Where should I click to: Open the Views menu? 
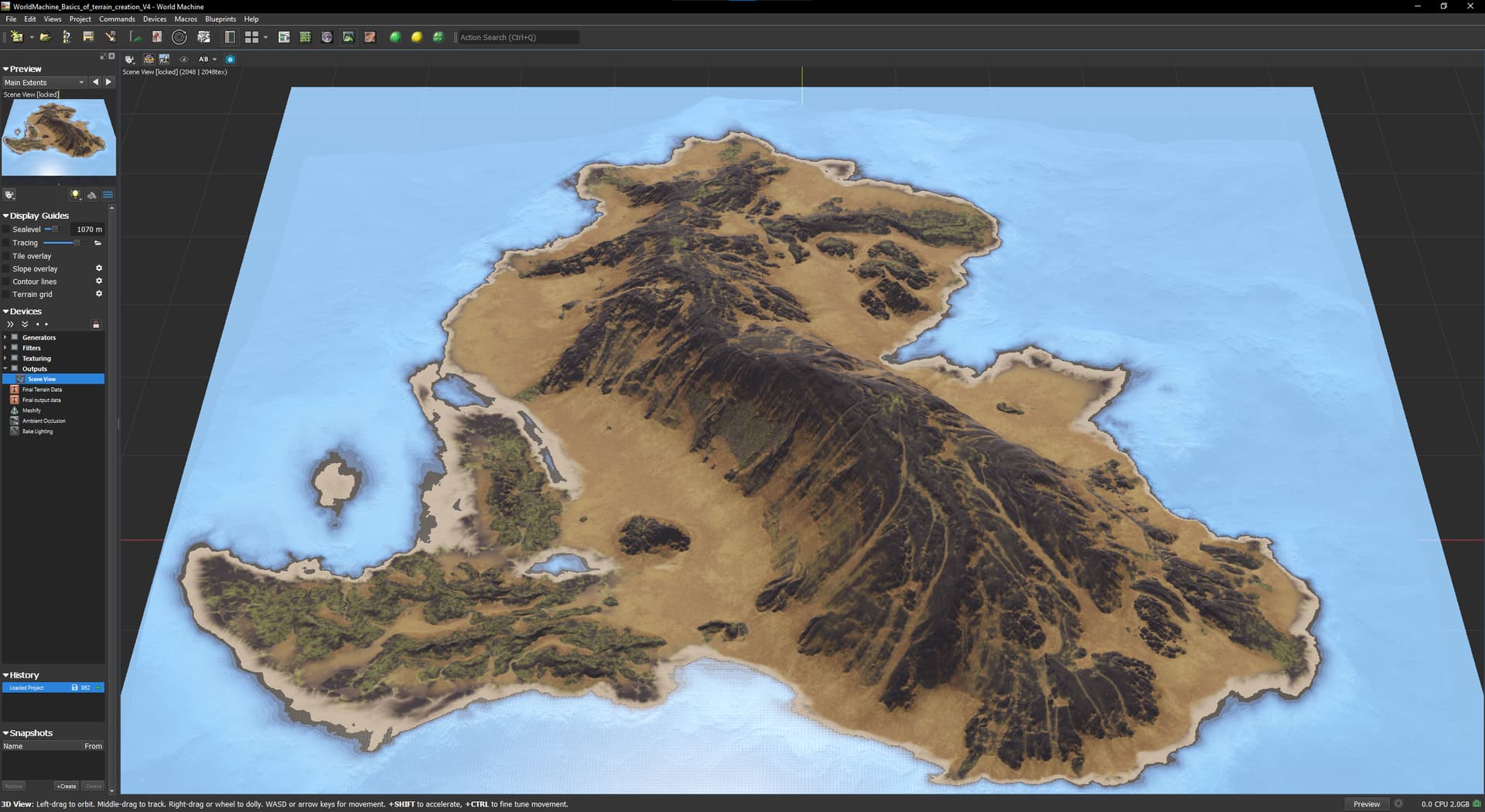[x=53, y=19]
